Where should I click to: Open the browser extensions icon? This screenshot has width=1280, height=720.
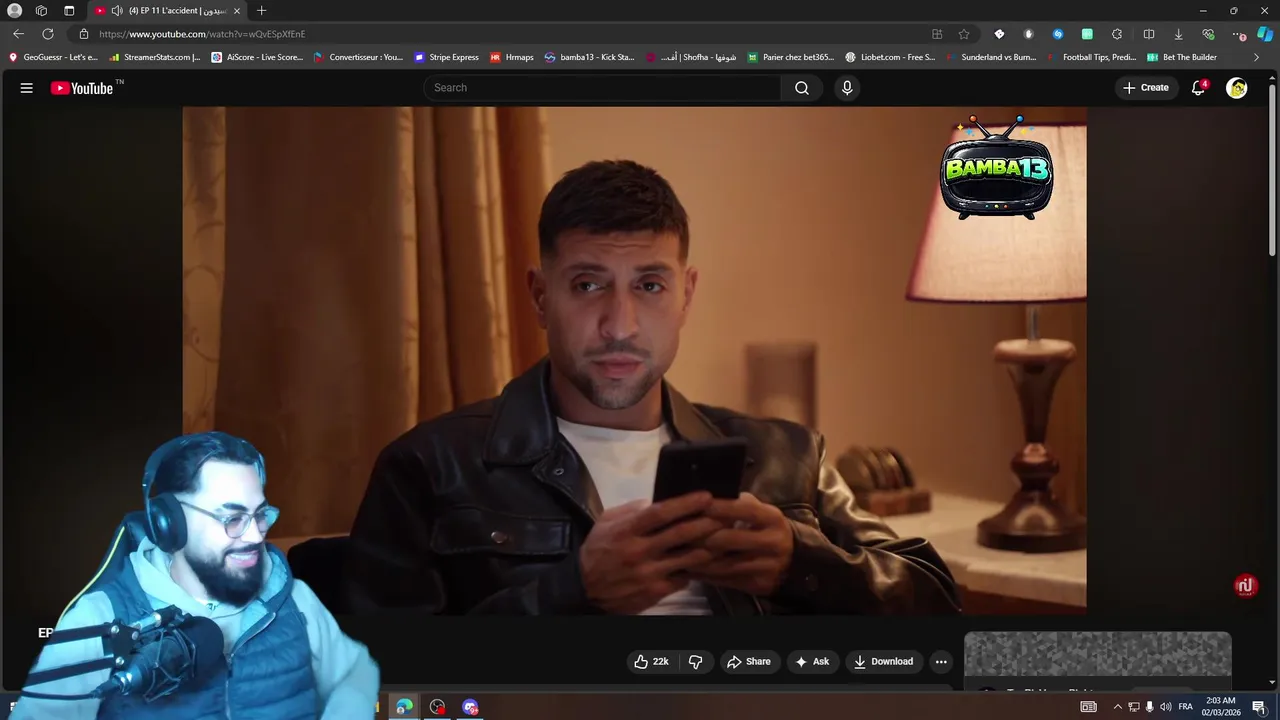click(x=1117, y=34)
